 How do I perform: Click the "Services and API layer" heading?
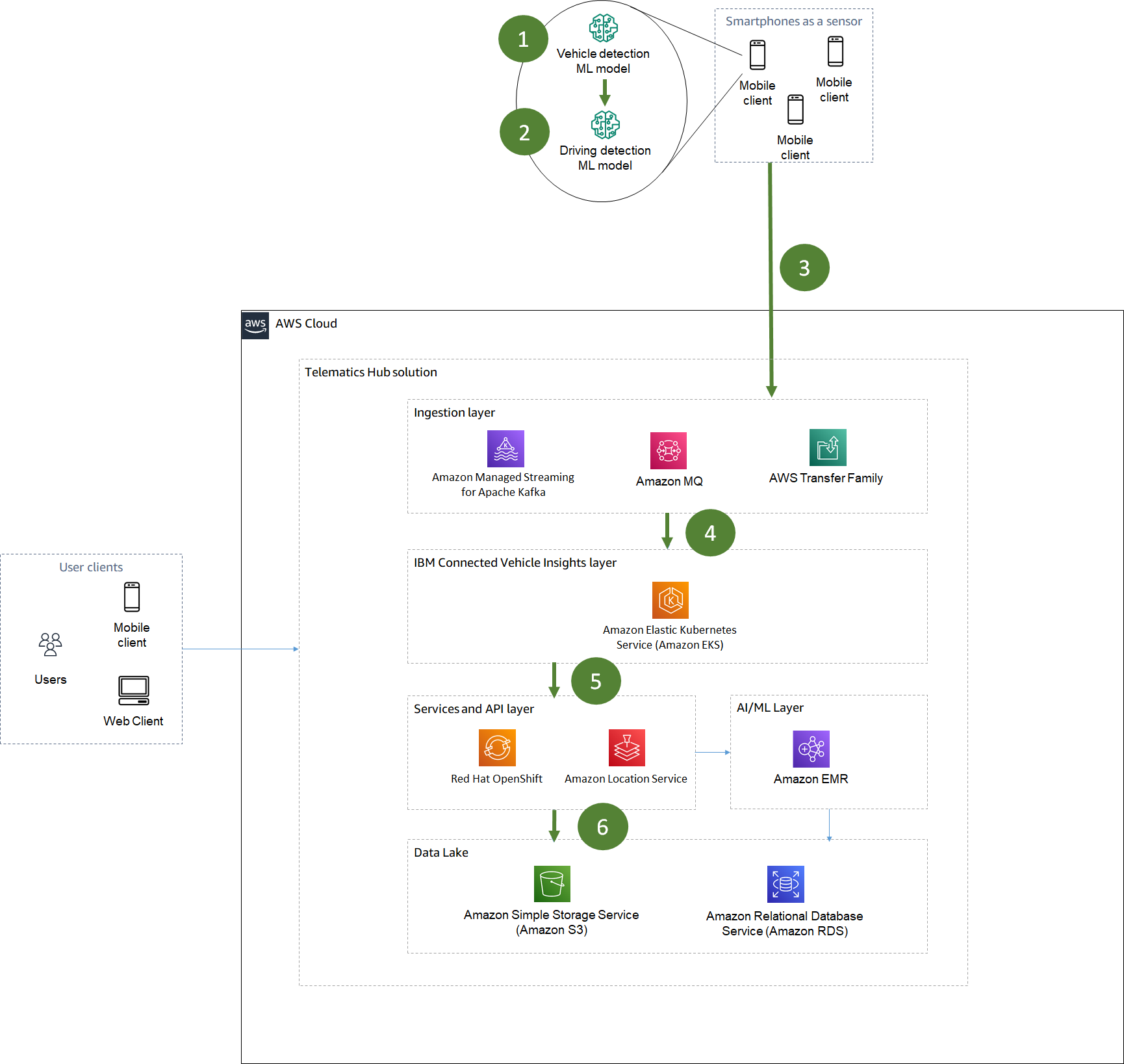pyautogui.click(x=474, y=709)
